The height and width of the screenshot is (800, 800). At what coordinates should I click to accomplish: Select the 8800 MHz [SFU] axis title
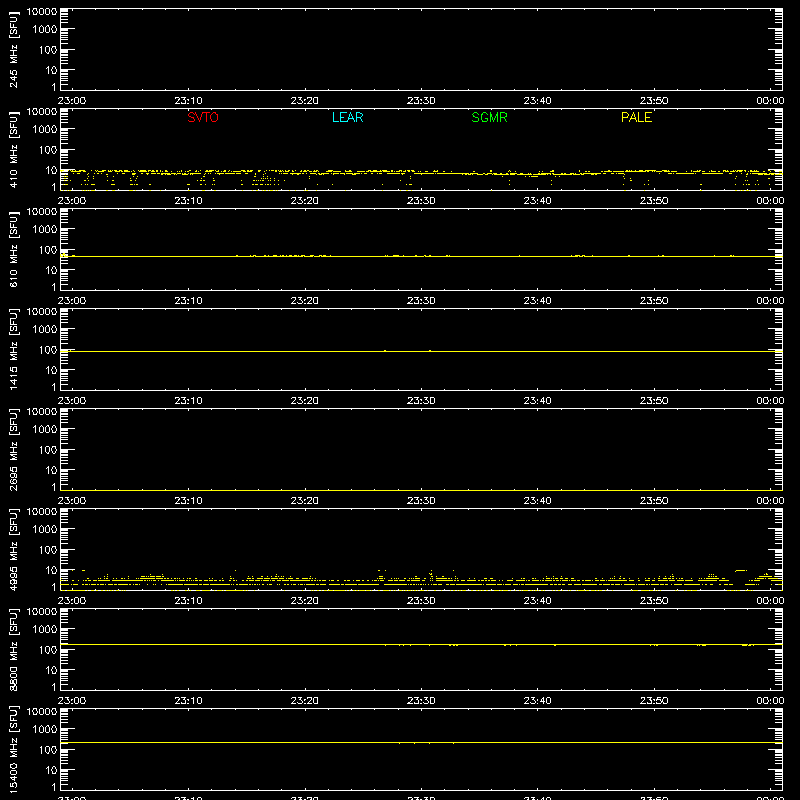[14, 649]
